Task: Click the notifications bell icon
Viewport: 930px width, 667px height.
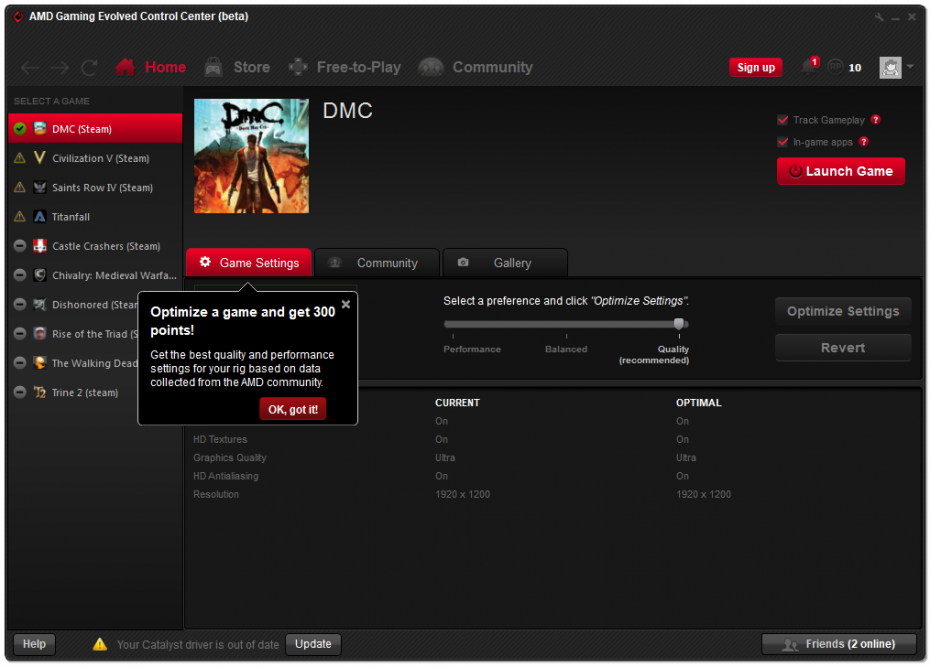Action: point(807,67)
